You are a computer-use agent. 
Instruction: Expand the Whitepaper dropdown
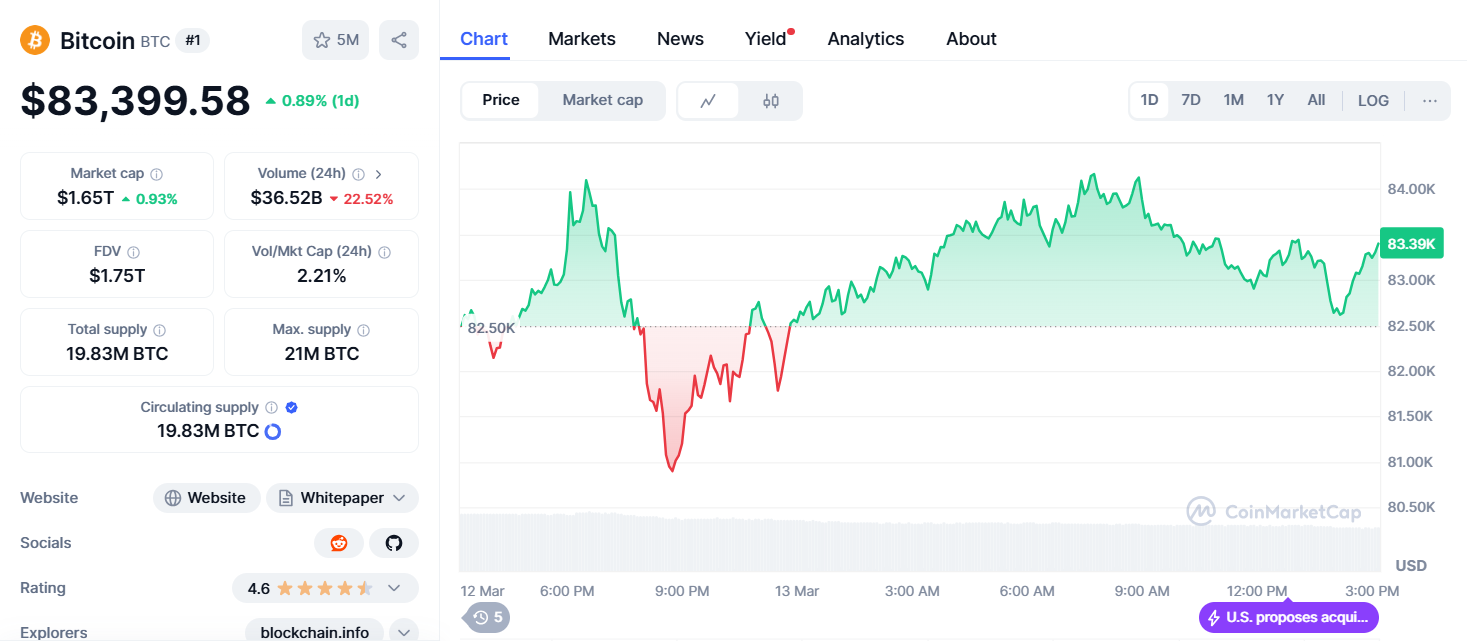399,498
